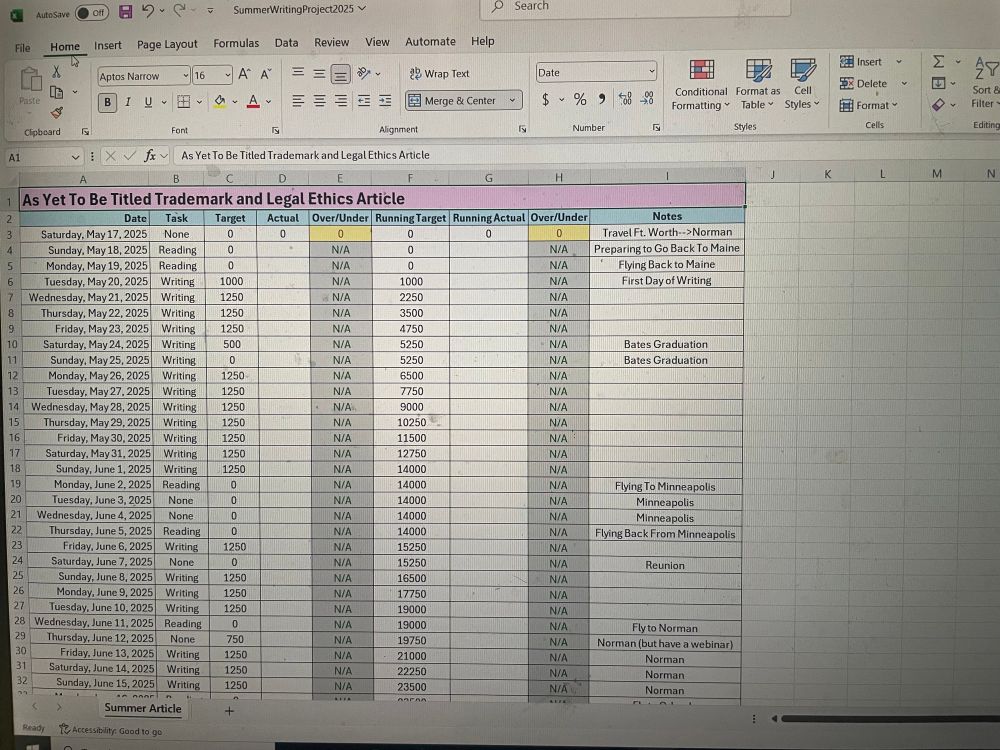Image resolution: width=1000 pixels, height=750 pixels.
Task: Click the Align Left icon
Action: (x=298, y=101)
